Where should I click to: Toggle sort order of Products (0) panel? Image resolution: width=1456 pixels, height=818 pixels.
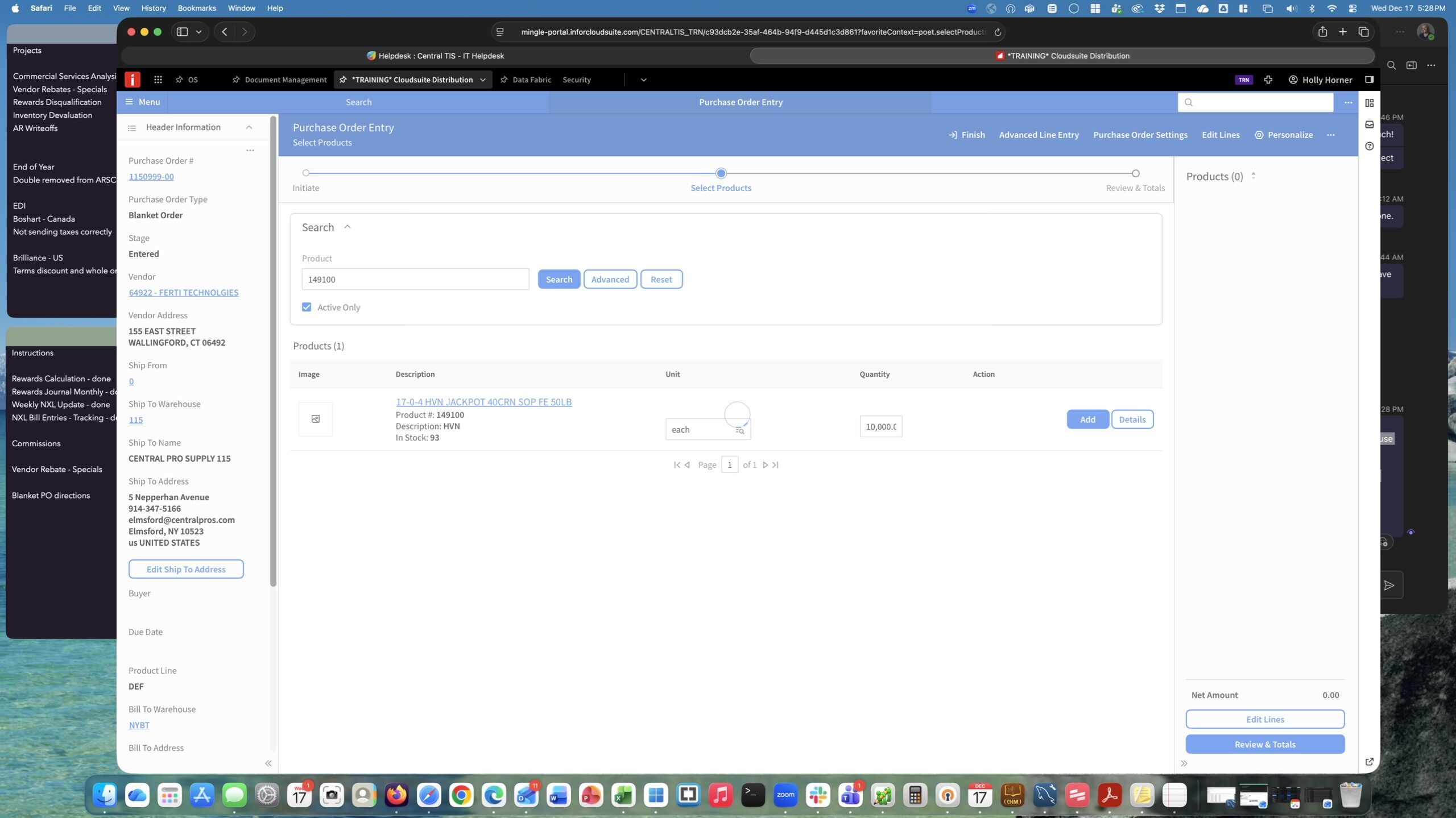(x=1254, y=176)
